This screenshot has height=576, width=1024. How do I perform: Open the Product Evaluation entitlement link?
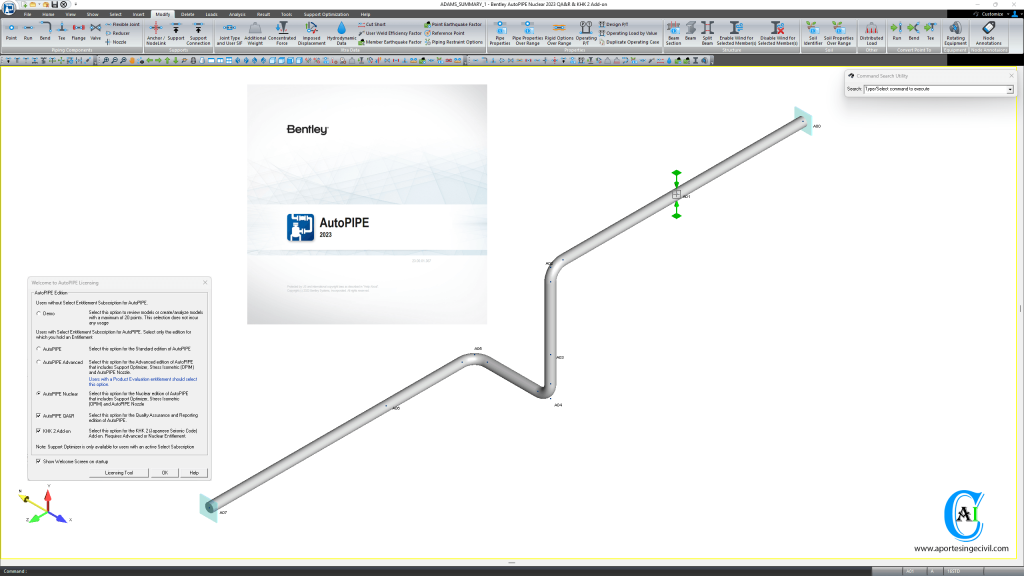pyautogui.click(x=143, y=381)
